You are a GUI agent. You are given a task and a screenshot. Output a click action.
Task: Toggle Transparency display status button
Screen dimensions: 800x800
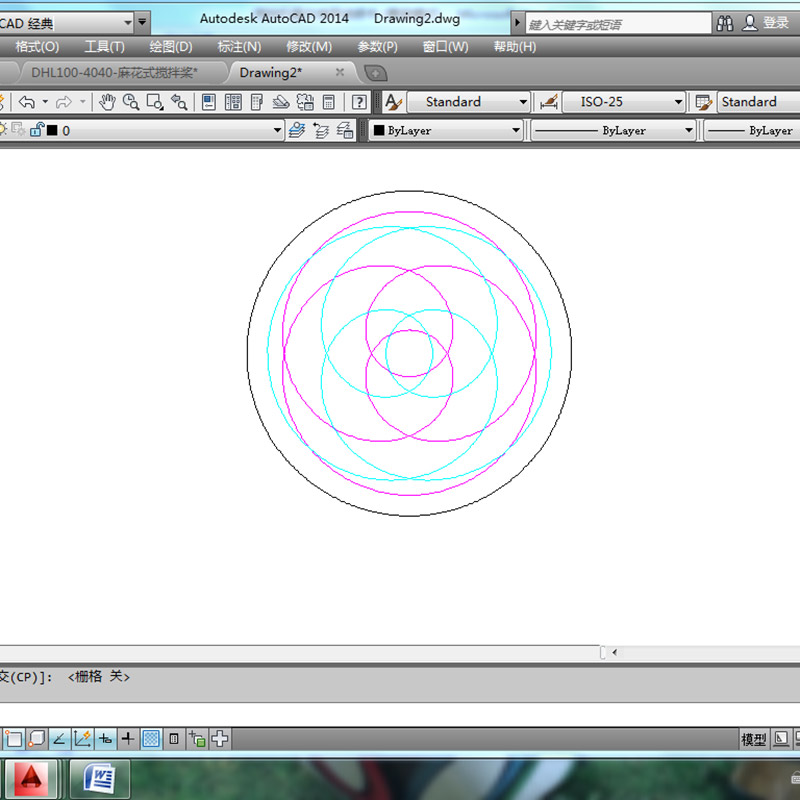151,738
